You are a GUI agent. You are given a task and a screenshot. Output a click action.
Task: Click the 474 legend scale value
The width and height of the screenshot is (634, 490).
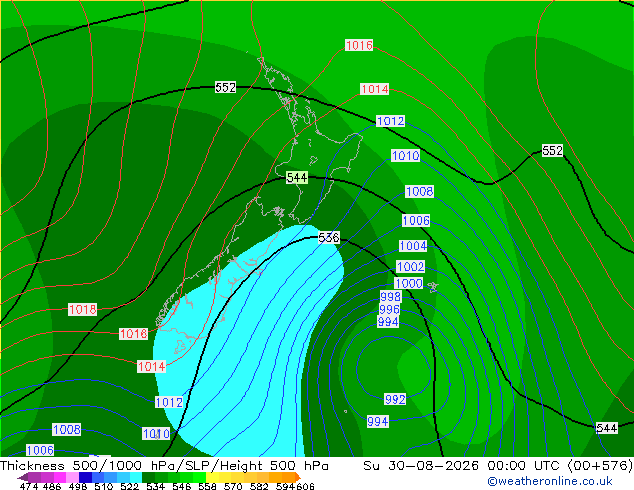pos(29,486)
